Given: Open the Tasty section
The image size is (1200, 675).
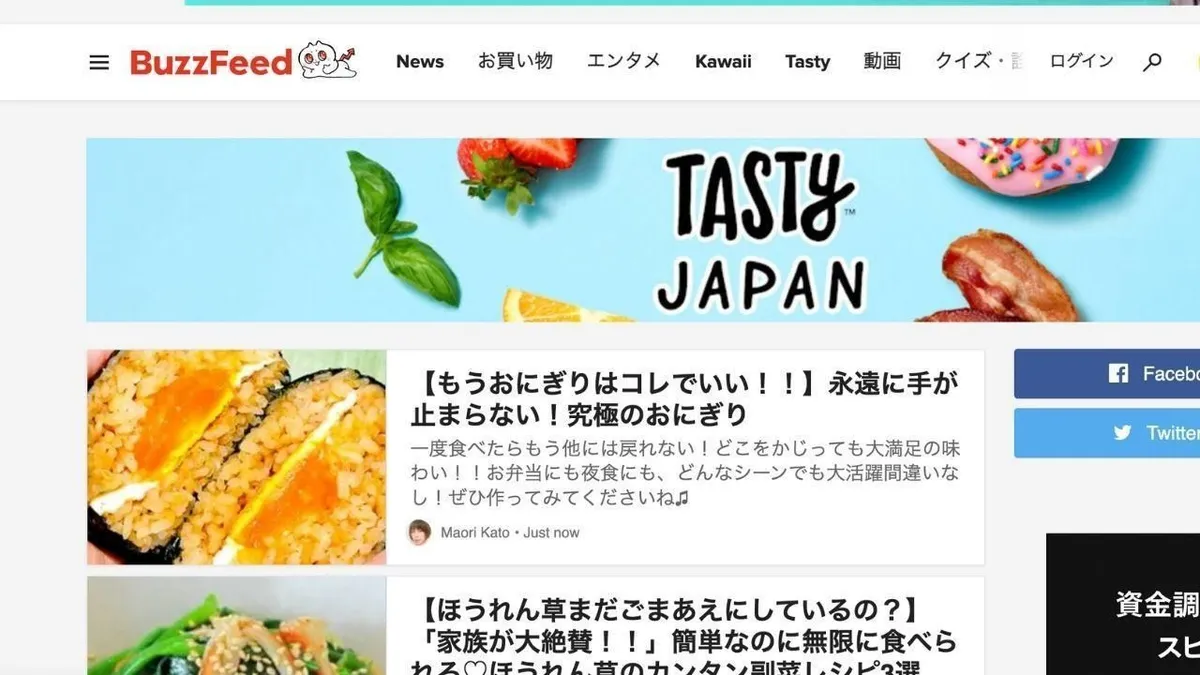Looking at the screenshot, I should [808, 62].
